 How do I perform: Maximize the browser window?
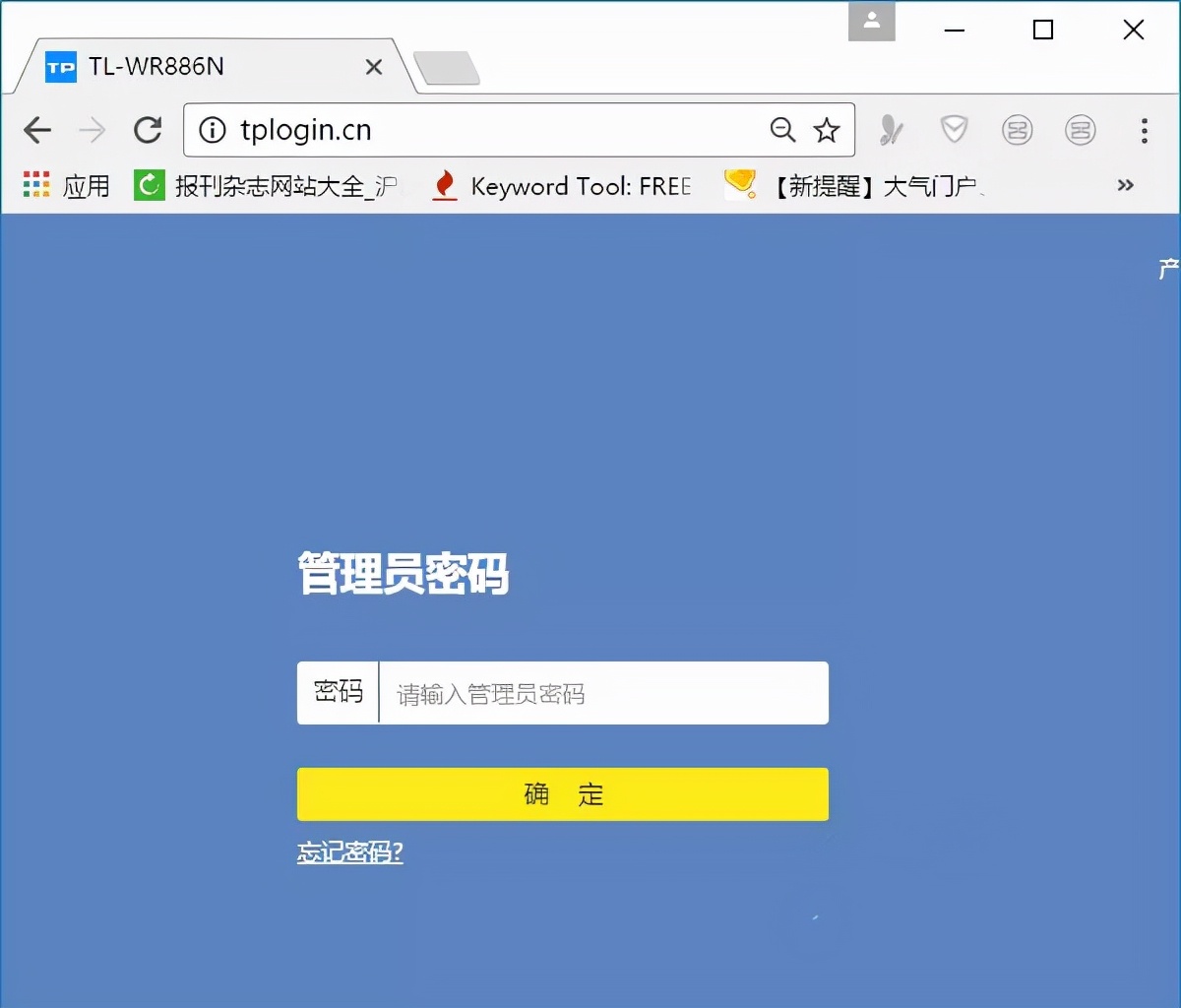point(1043,30)
